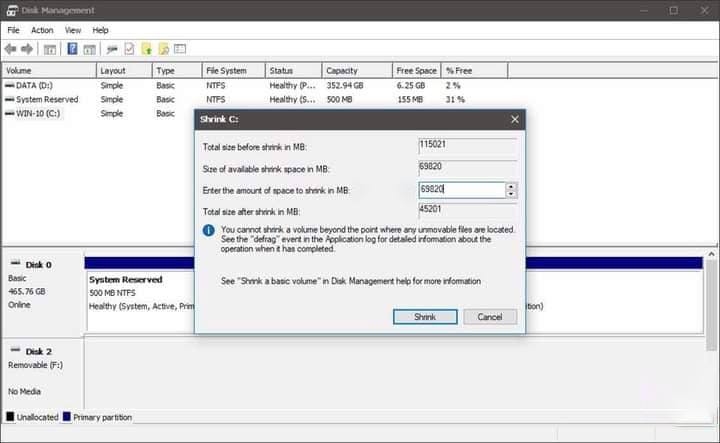Click the folder with green arrow icon

click(146, 48)
